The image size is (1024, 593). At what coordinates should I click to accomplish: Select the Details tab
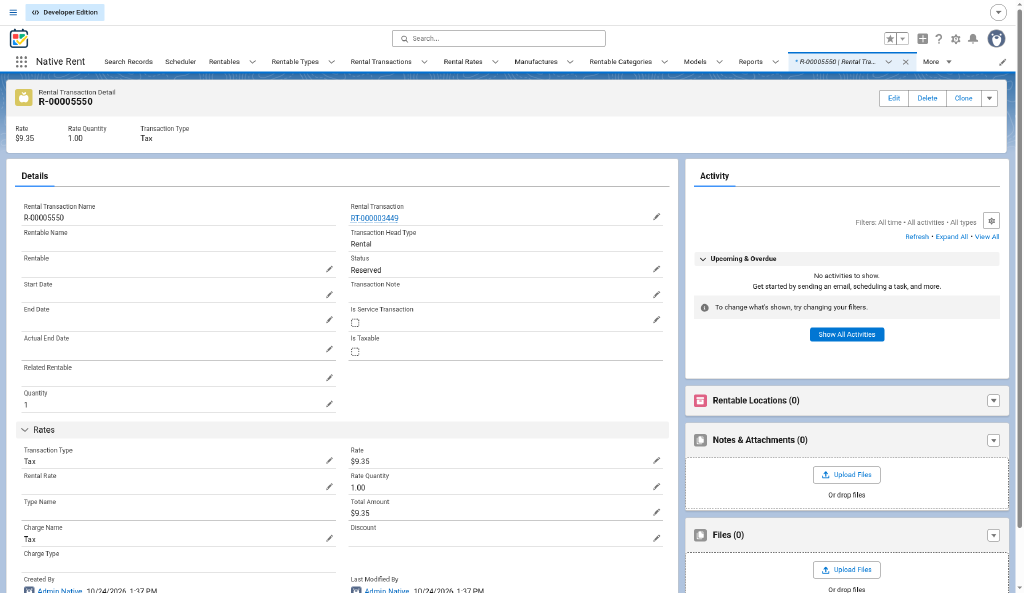coord(35,176)
